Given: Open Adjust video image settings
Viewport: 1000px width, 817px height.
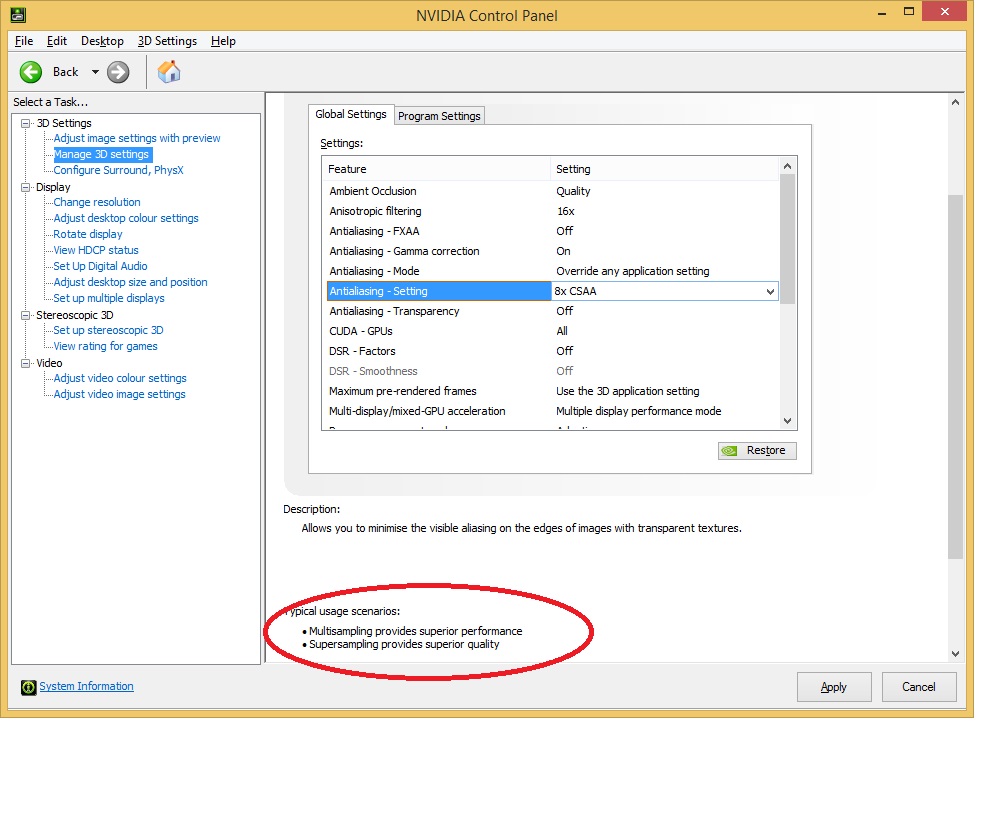Looking at the screenshot, I should 120,394.
